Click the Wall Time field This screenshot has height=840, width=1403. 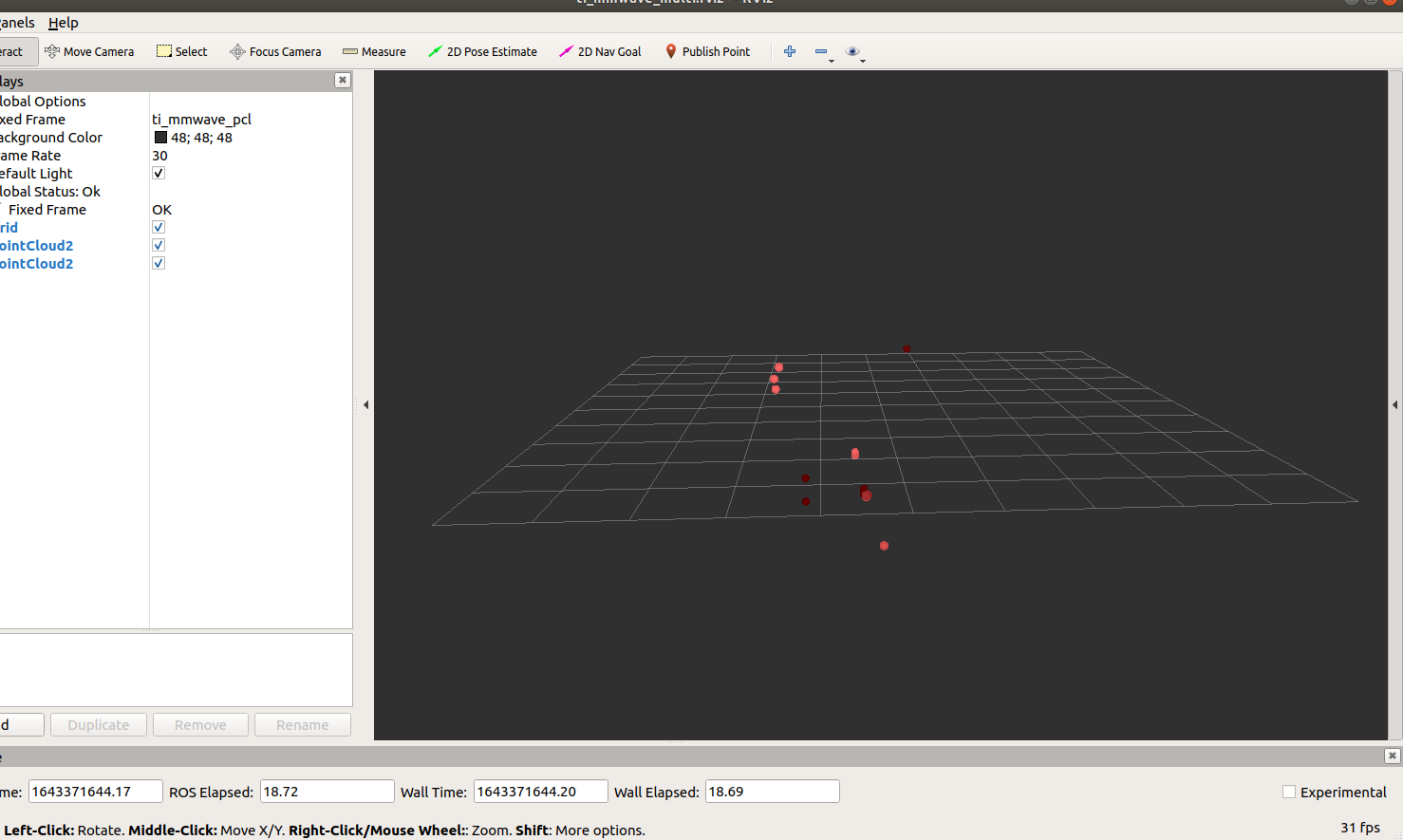click(540, 792)
